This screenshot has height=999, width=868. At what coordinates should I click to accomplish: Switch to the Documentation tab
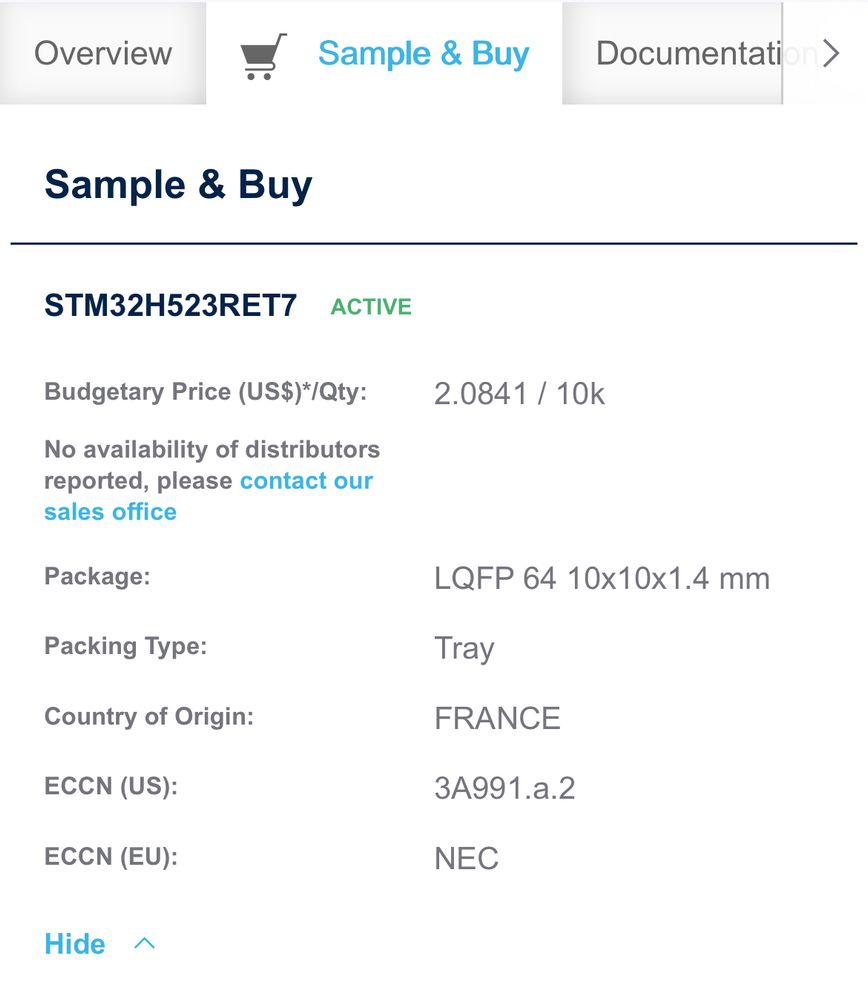pyautogui.click(x=688, y=54)
